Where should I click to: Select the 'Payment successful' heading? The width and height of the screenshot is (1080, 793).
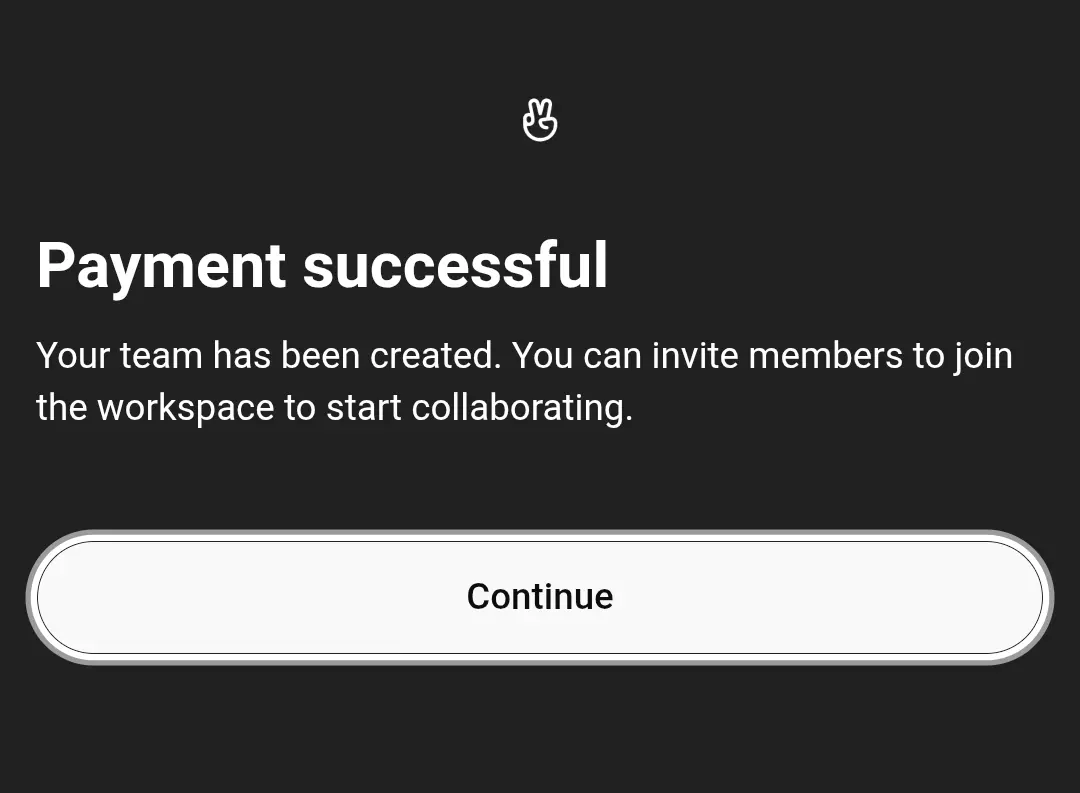[x=322, y=266]
